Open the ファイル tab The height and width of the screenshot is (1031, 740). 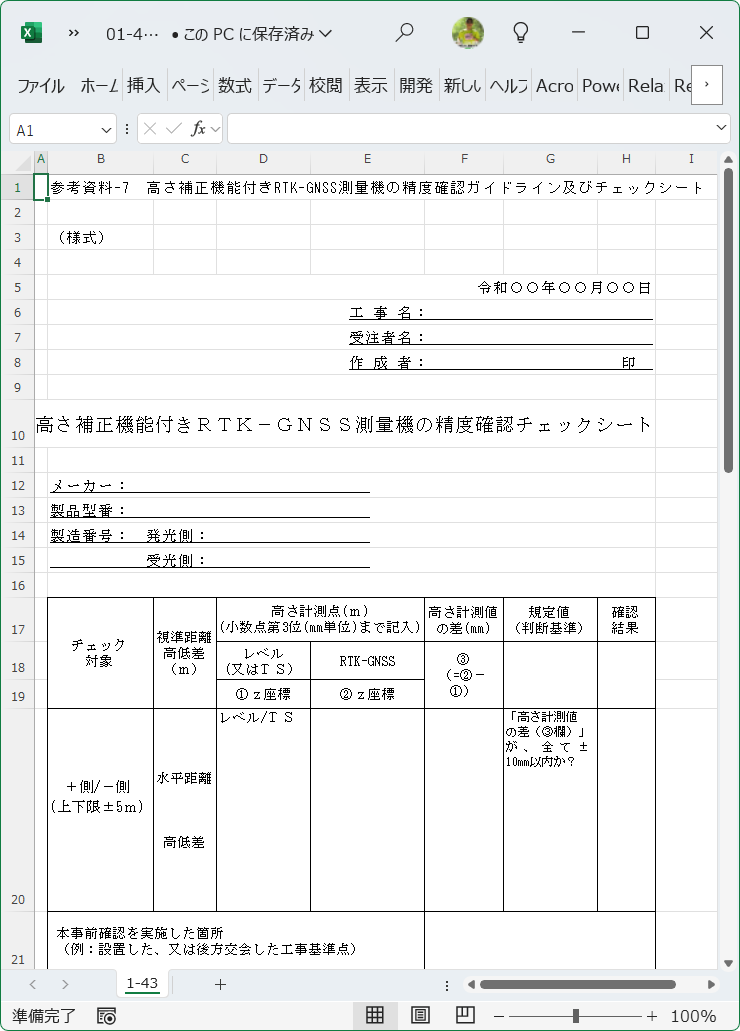(41, 85)
